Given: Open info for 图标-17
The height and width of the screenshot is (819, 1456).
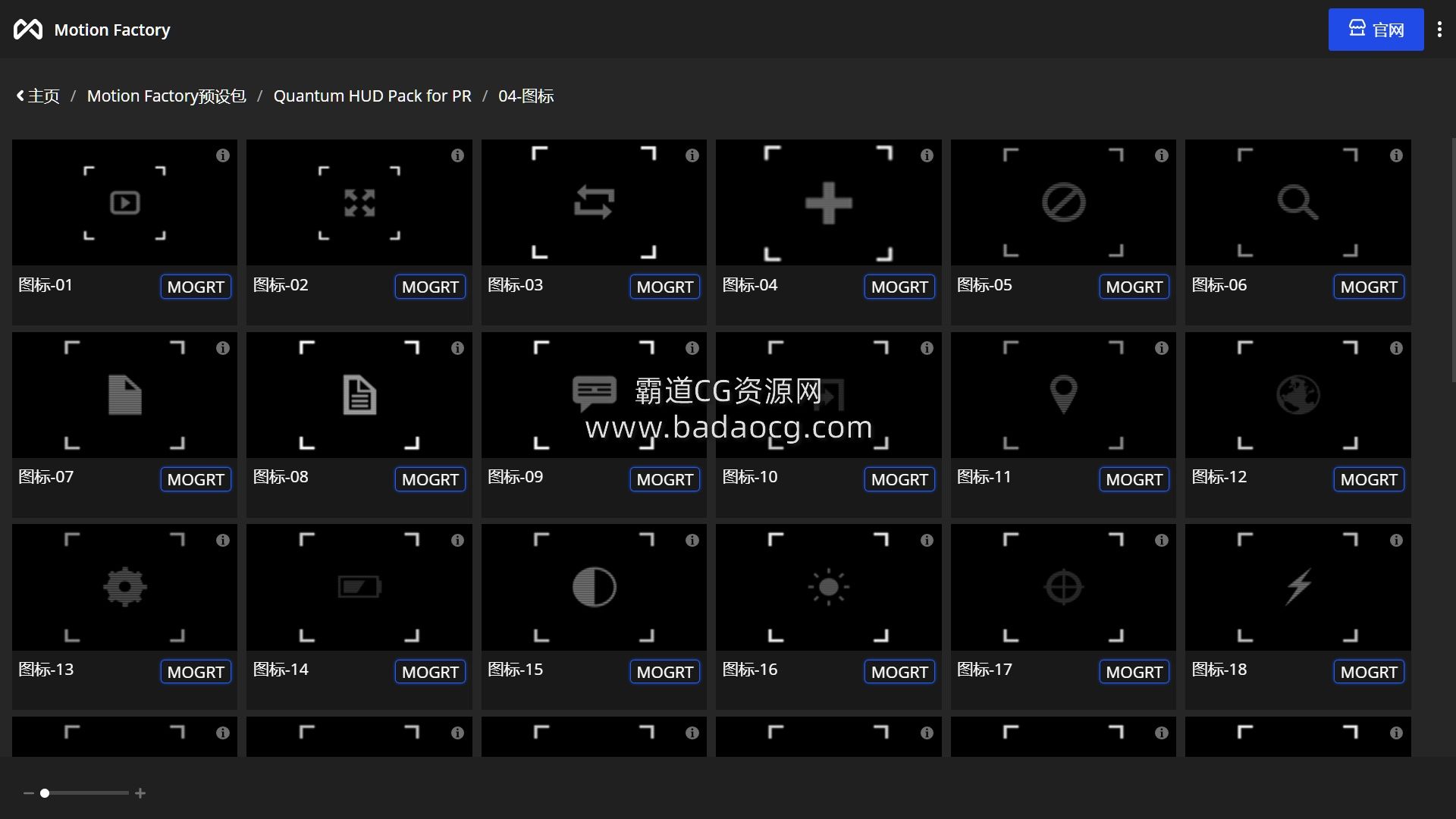Looking at the screenshot, I should point(1162,541).
